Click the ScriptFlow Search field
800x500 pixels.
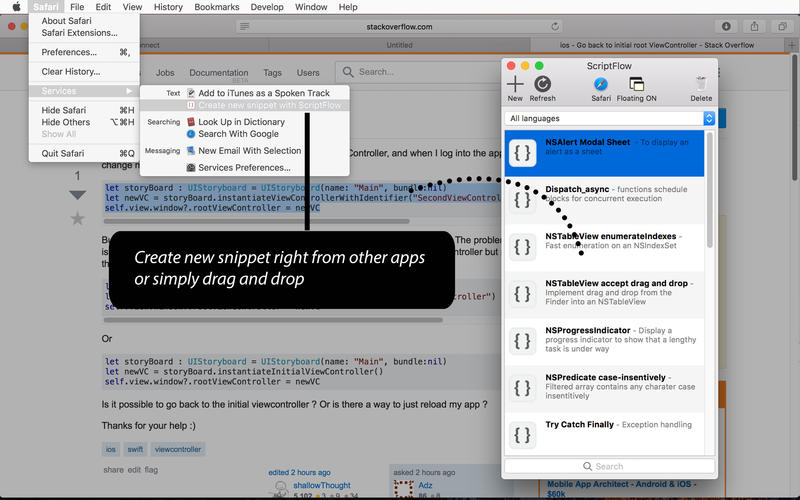tap(609, 466)
